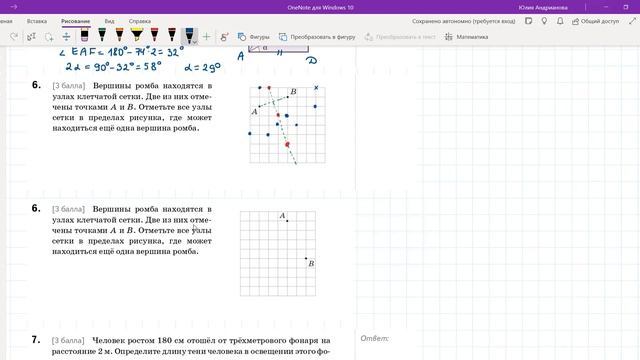
Task: Enter full screen mode with arrows icon
Action: [632, 21]
